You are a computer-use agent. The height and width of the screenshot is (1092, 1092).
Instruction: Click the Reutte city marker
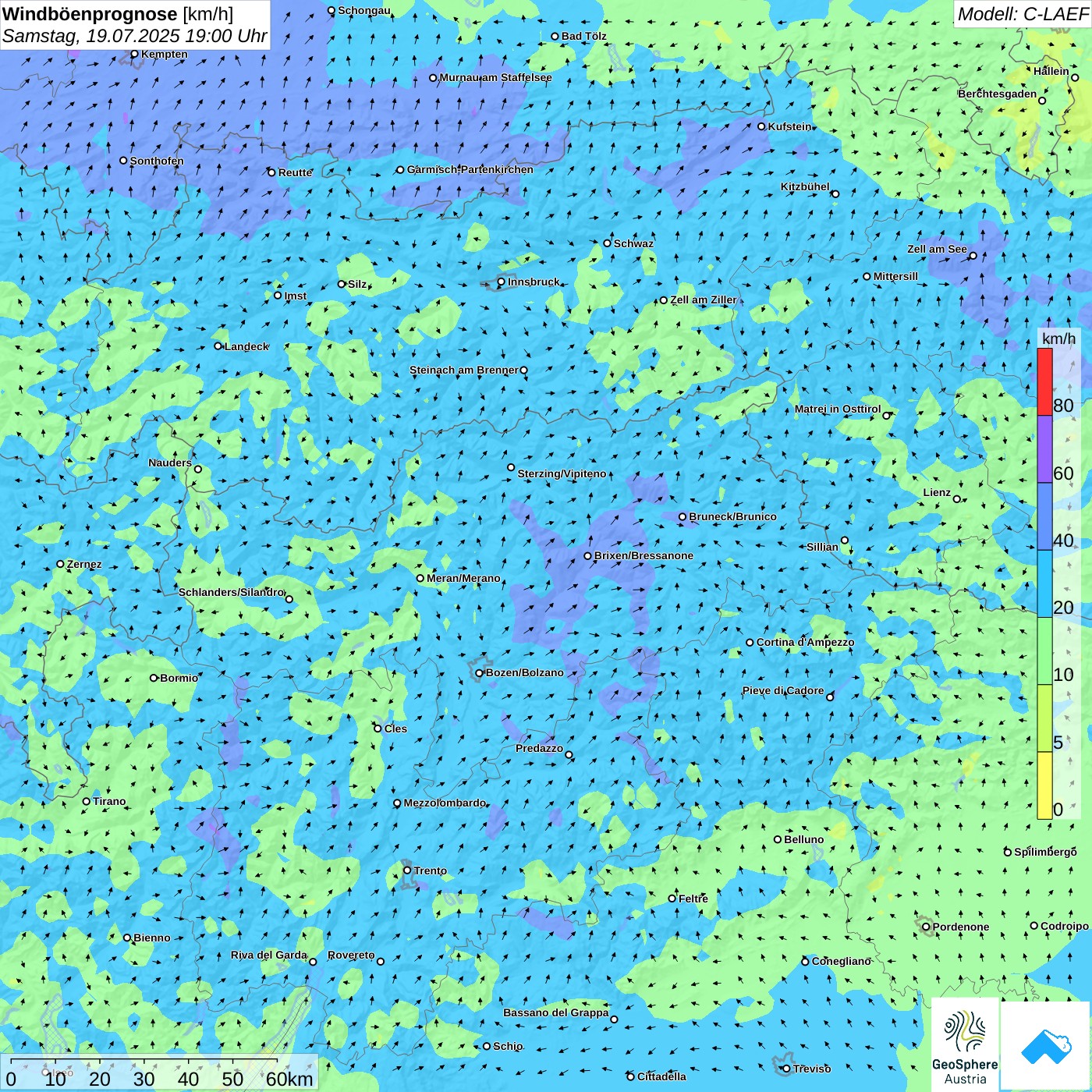[x=271, y=172]
